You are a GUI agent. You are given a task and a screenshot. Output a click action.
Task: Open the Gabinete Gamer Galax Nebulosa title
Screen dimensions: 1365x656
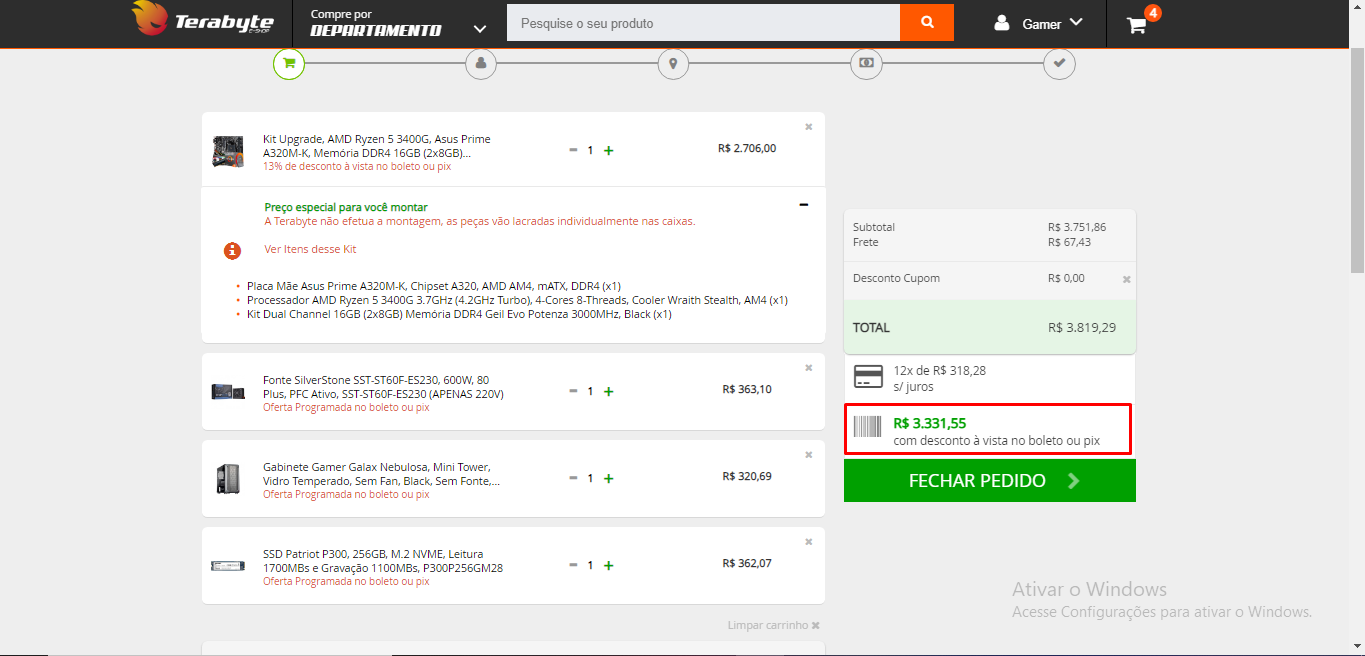382,474
